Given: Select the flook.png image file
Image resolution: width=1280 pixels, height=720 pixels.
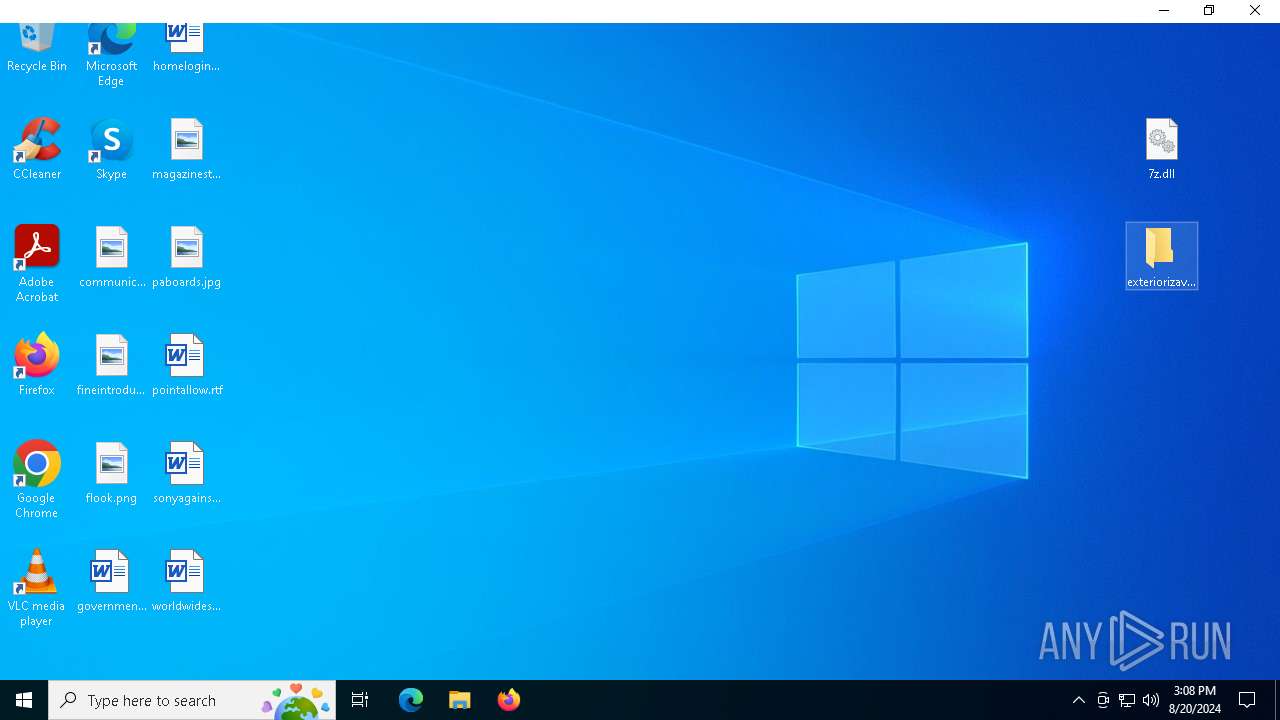Looking at the screenshot, I should pos(111,473).
